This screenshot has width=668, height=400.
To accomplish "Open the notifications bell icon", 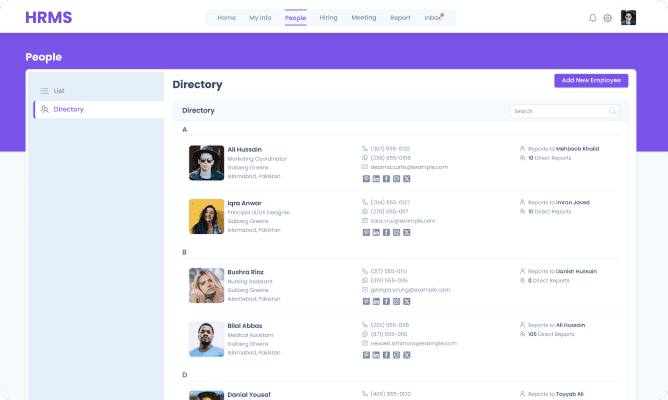I will pyautogui.click(x=592, y=18).
